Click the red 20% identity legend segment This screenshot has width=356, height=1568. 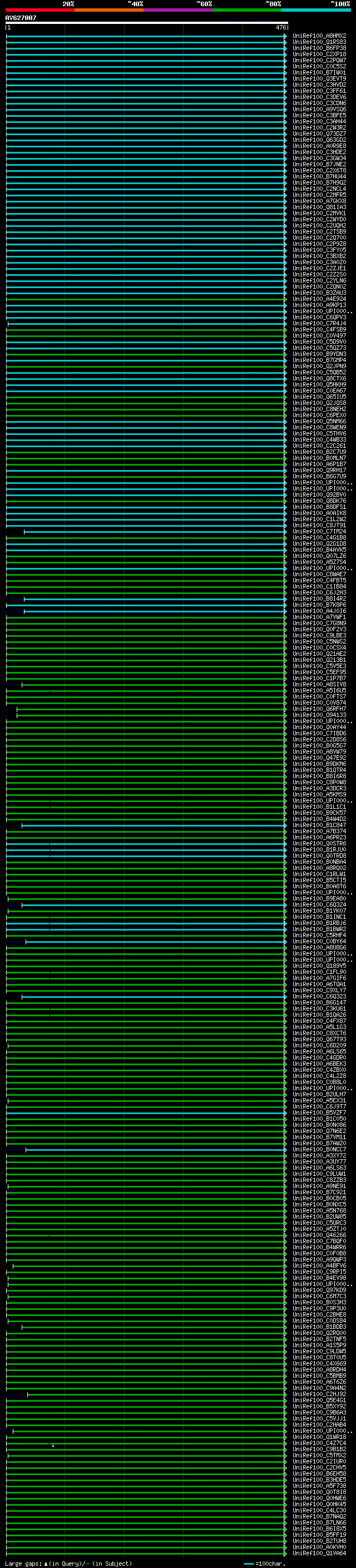(x=39, y=10)
